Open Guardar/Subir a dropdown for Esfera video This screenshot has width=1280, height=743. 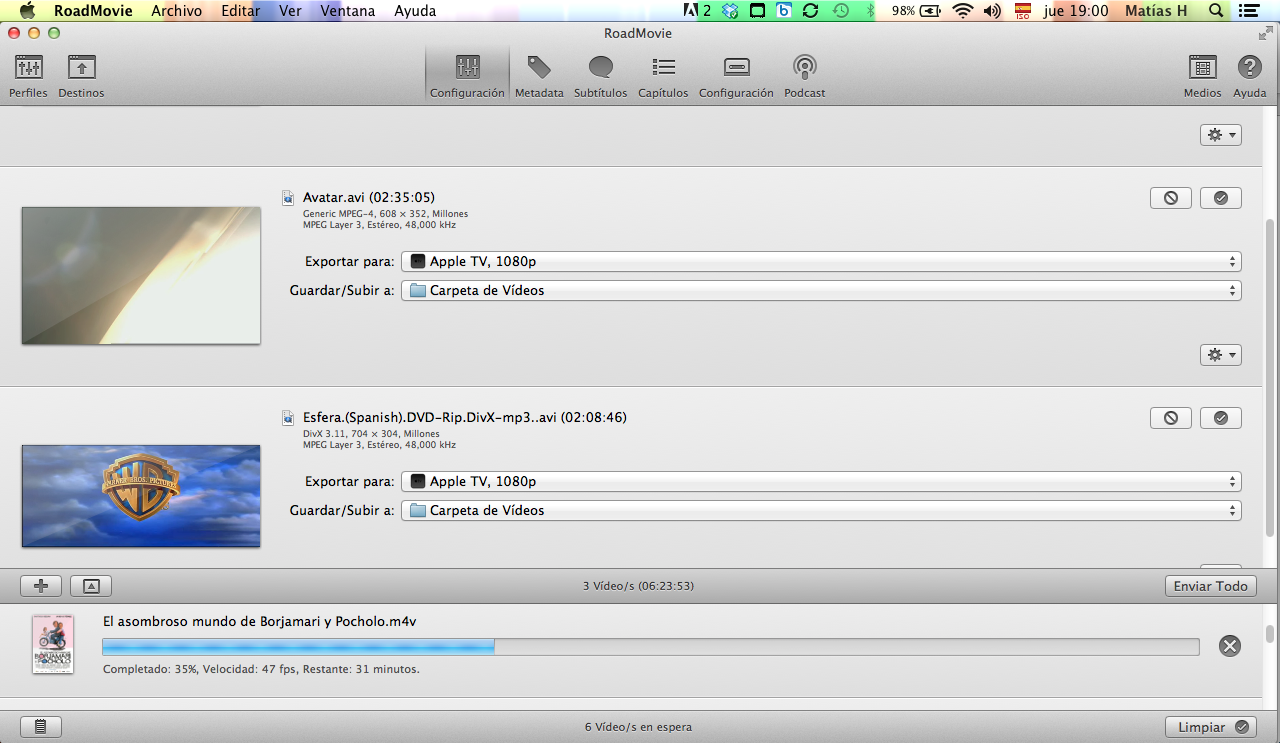[820, 511]
